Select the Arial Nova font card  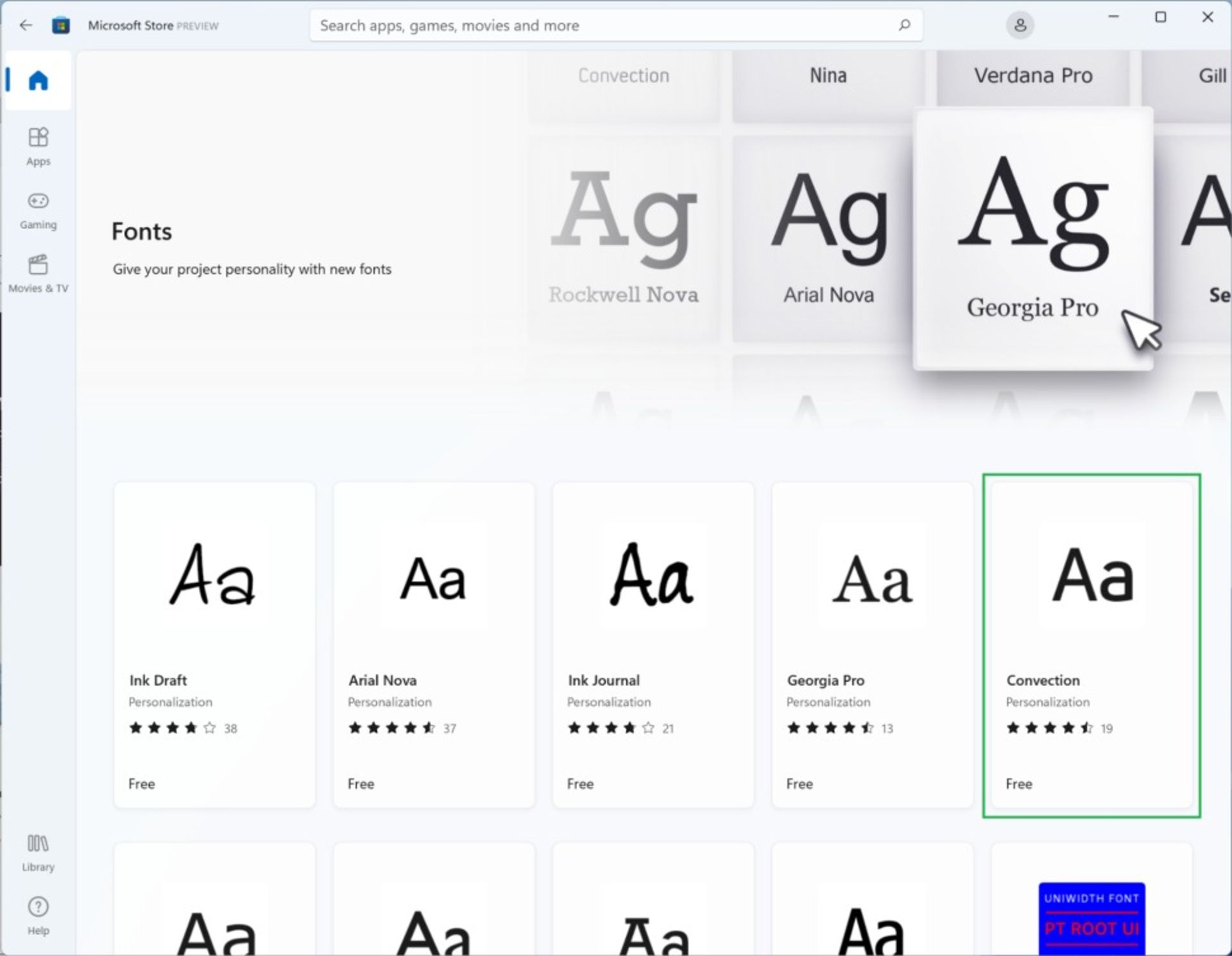434,644
